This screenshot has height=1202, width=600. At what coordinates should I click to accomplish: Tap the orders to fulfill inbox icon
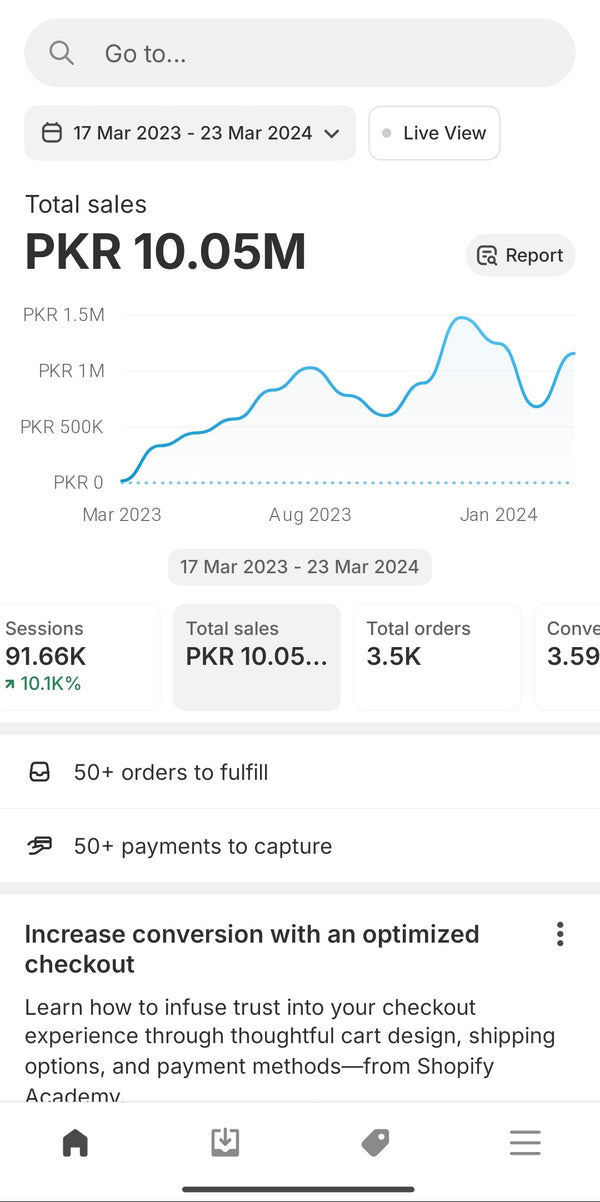pyautogui.click(x=39, y=772)
